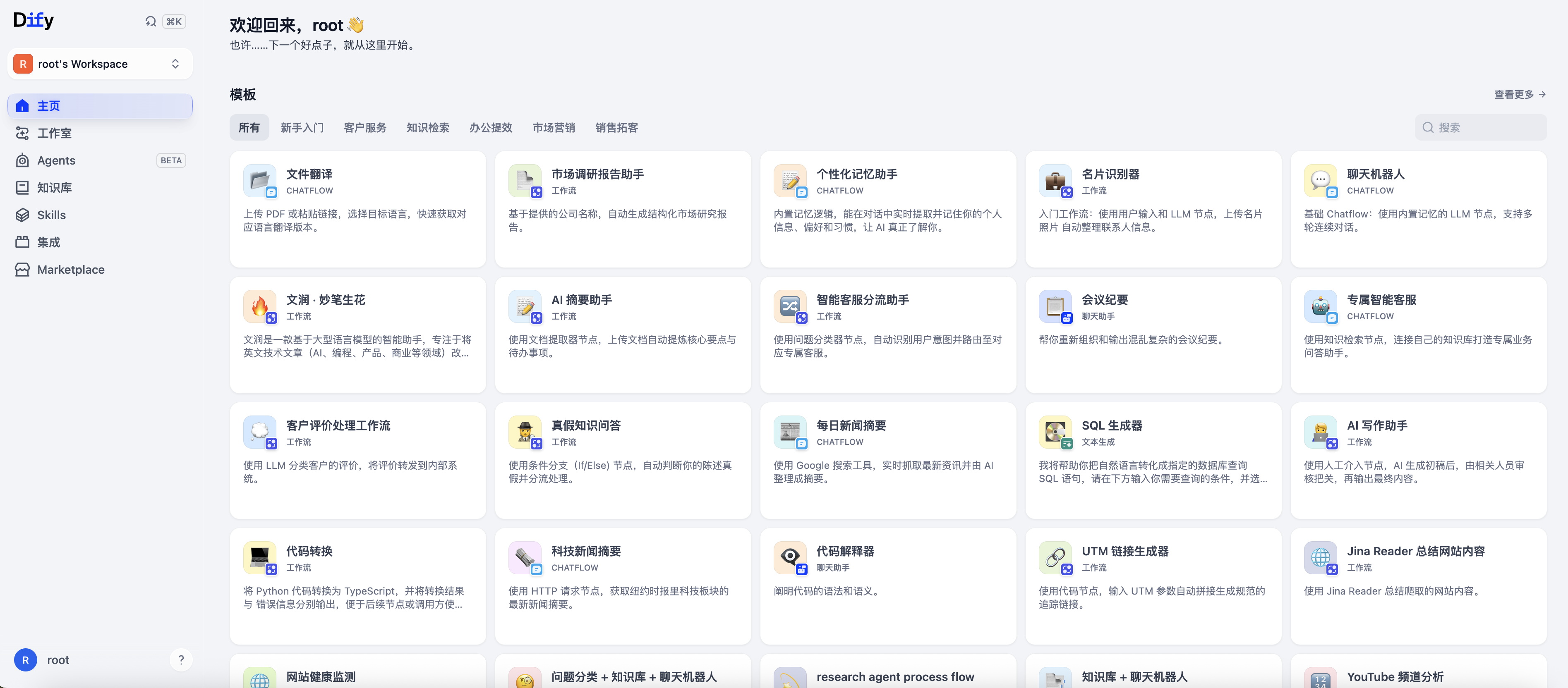Click the 聊天机器人 speech bubble icon

point(1320,181)
